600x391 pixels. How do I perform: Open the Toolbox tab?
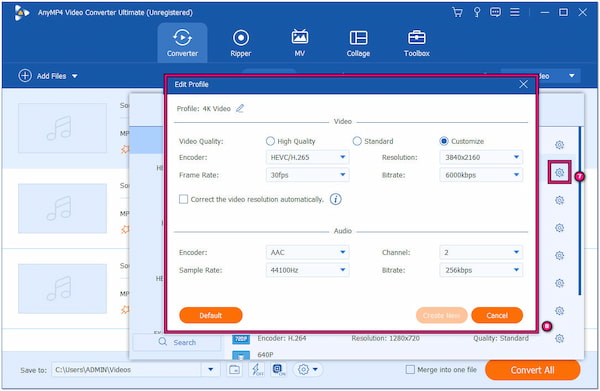(417, 43)
